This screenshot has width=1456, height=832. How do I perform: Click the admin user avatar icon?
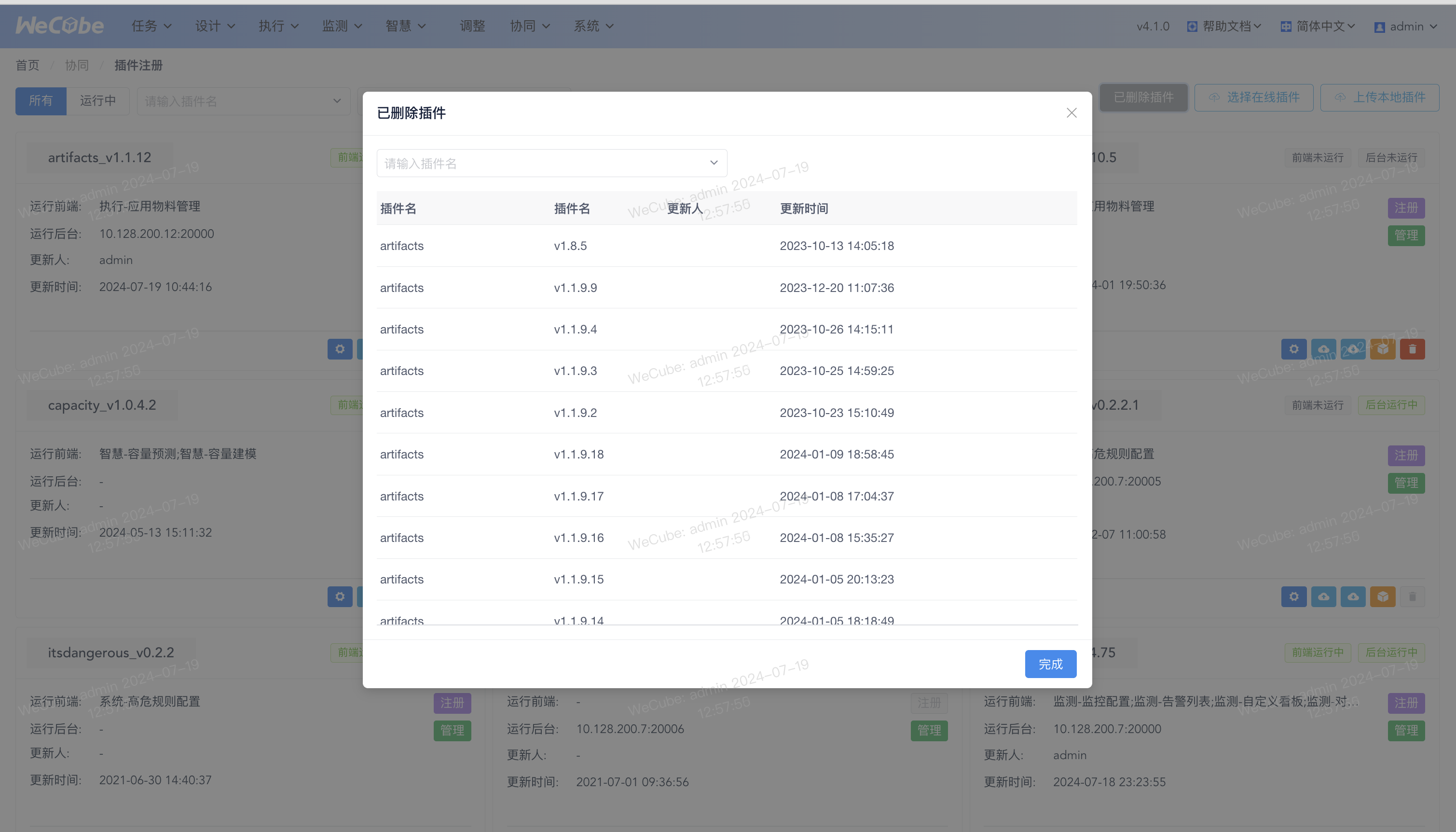pyautogui.click(x=1379, y=27)
